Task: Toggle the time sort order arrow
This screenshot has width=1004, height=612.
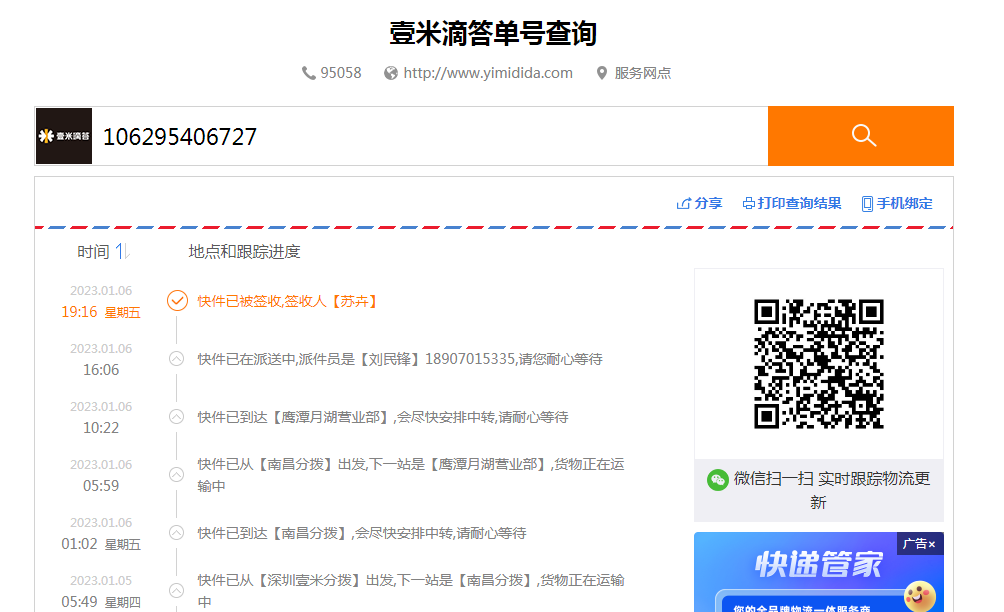Action: (x=122, y=252)
